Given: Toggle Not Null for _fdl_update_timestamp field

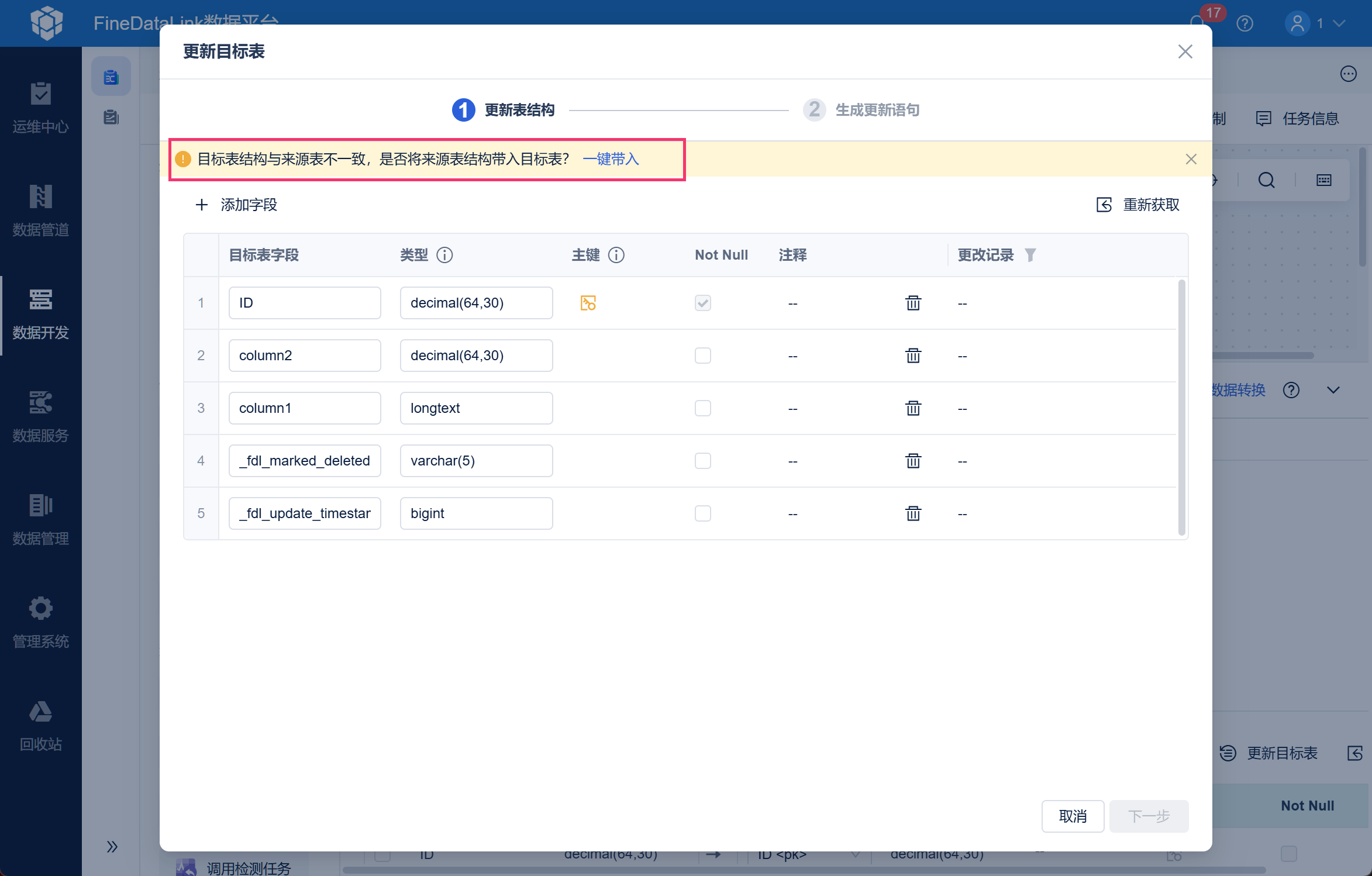Looking at the screenshot, I should (x=703, y=513).
